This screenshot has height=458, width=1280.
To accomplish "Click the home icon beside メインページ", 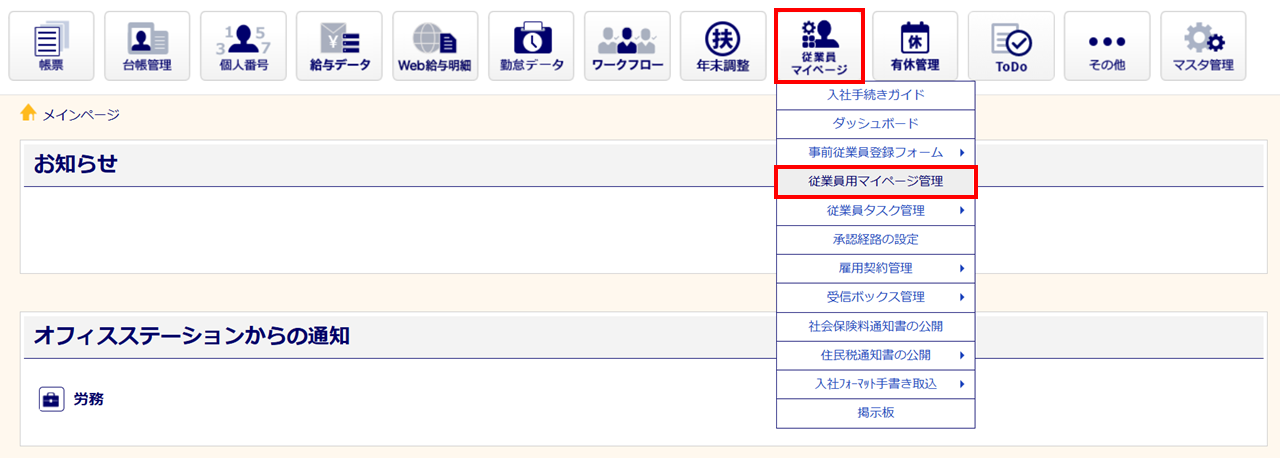I will pos(29,113).
